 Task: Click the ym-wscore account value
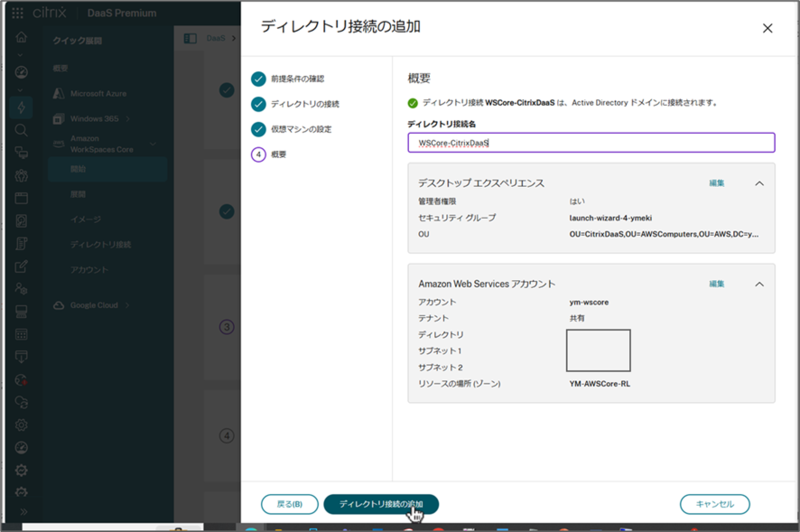(x=589, y=302)
